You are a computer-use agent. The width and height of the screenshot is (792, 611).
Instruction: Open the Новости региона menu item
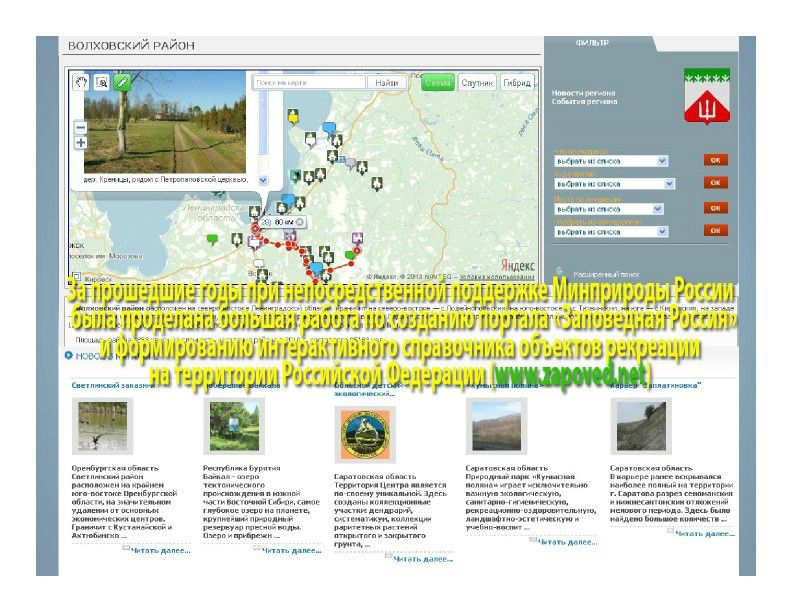(583, 93)
